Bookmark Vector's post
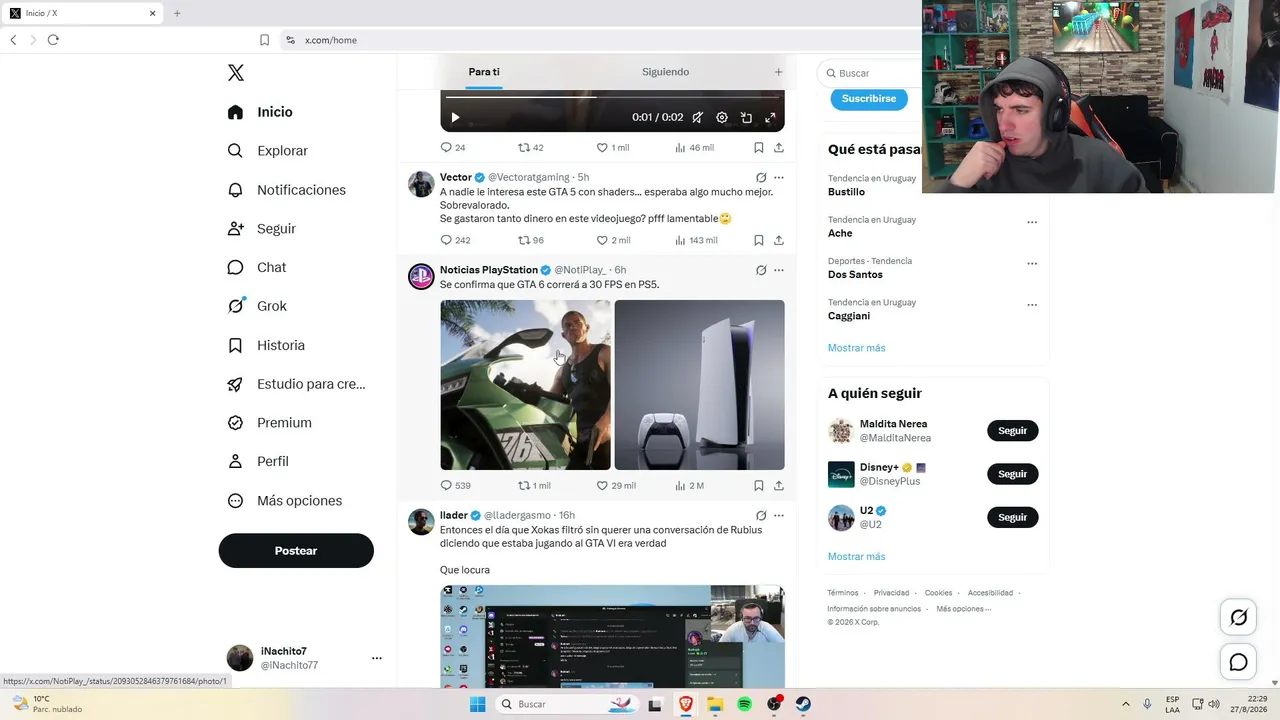Viewport: 1280px width, 720px height. (759, 240)
